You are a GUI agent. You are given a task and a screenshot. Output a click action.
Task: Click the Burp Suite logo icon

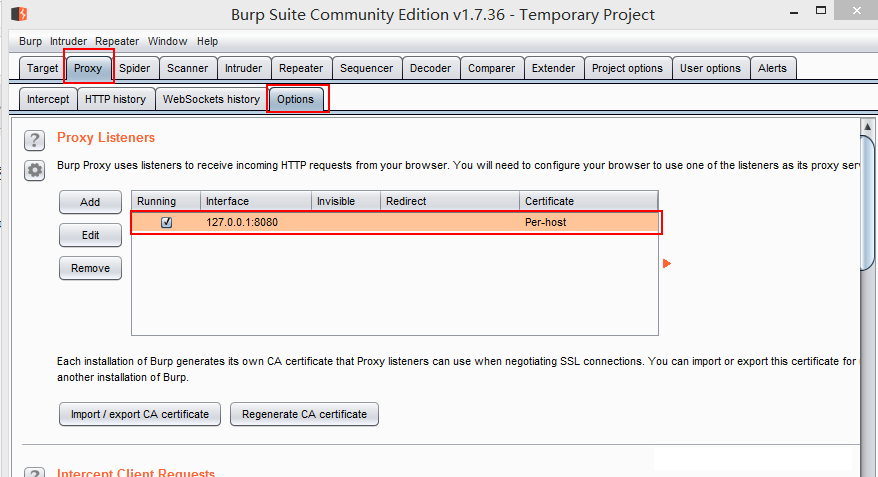tap(19, 13)
